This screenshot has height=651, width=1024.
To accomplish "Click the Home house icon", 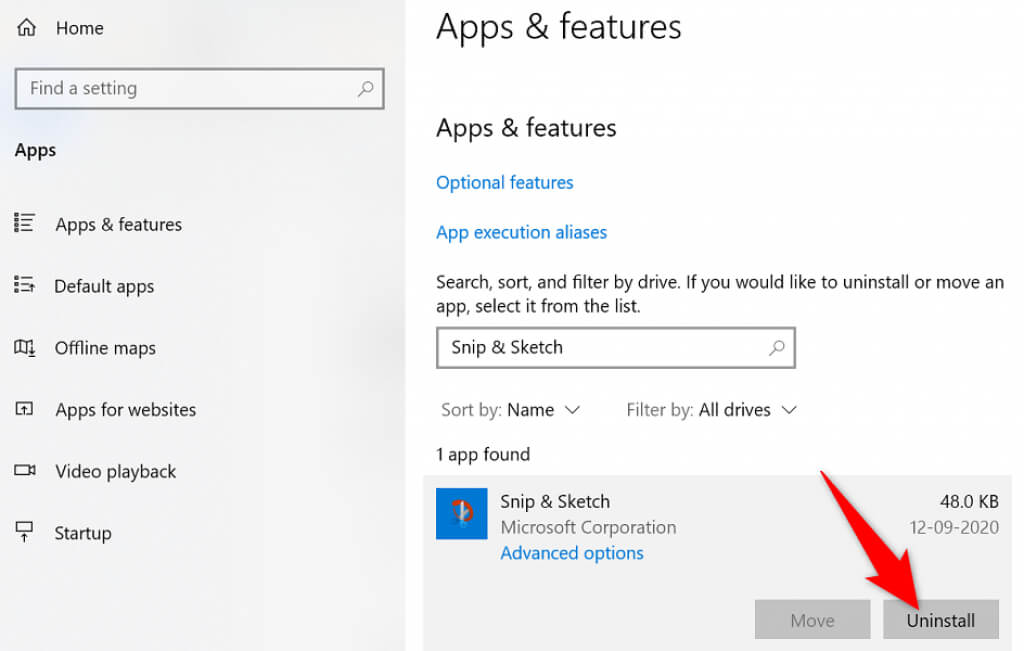I will [x=25, y=28].
